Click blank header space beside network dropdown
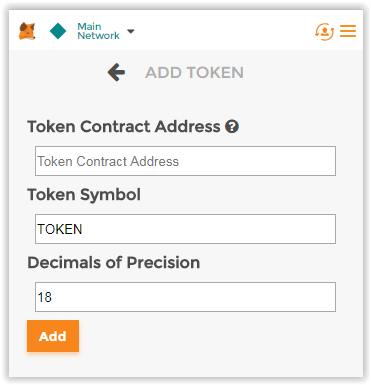Image resolution: width=371 pixels, height=385 pixels. (x=223, y=31)
